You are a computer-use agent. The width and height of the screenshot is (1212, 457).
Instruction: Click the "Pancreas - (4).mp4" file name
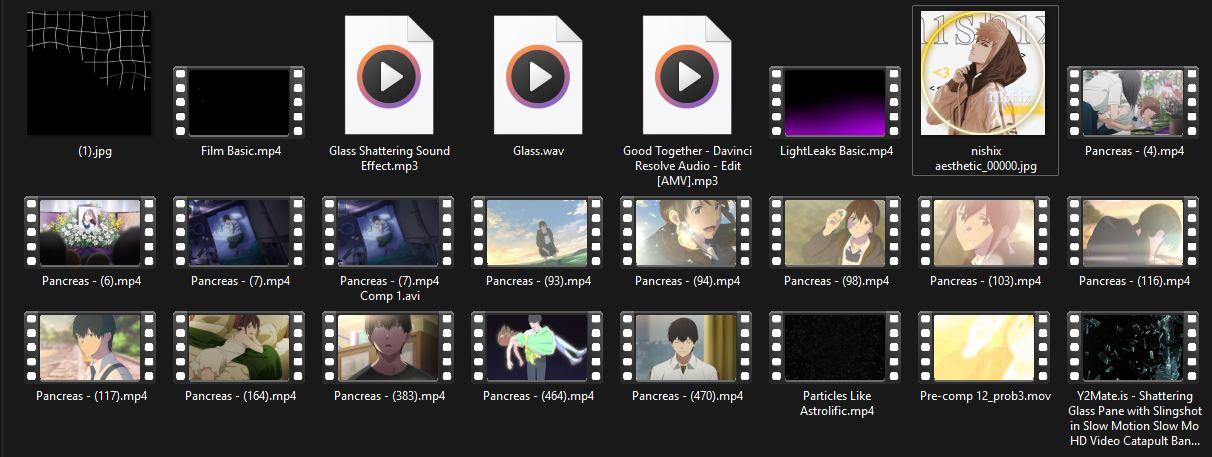(1135, 151)
